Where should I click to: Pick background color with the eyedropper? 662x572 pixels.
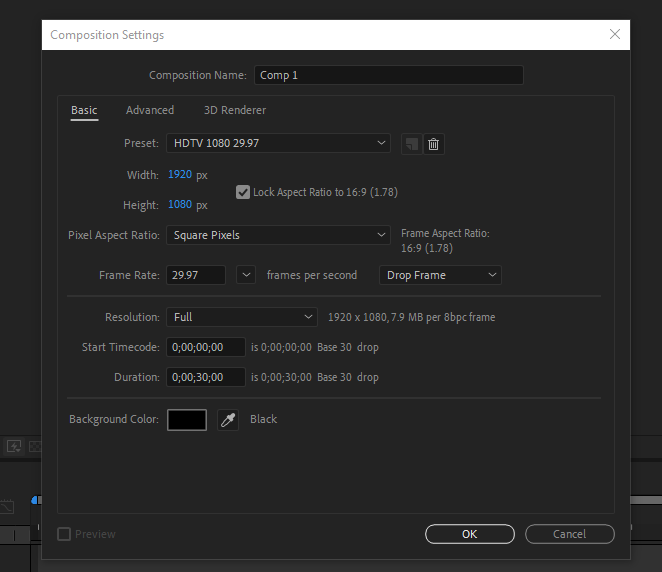tap(228, 420)
